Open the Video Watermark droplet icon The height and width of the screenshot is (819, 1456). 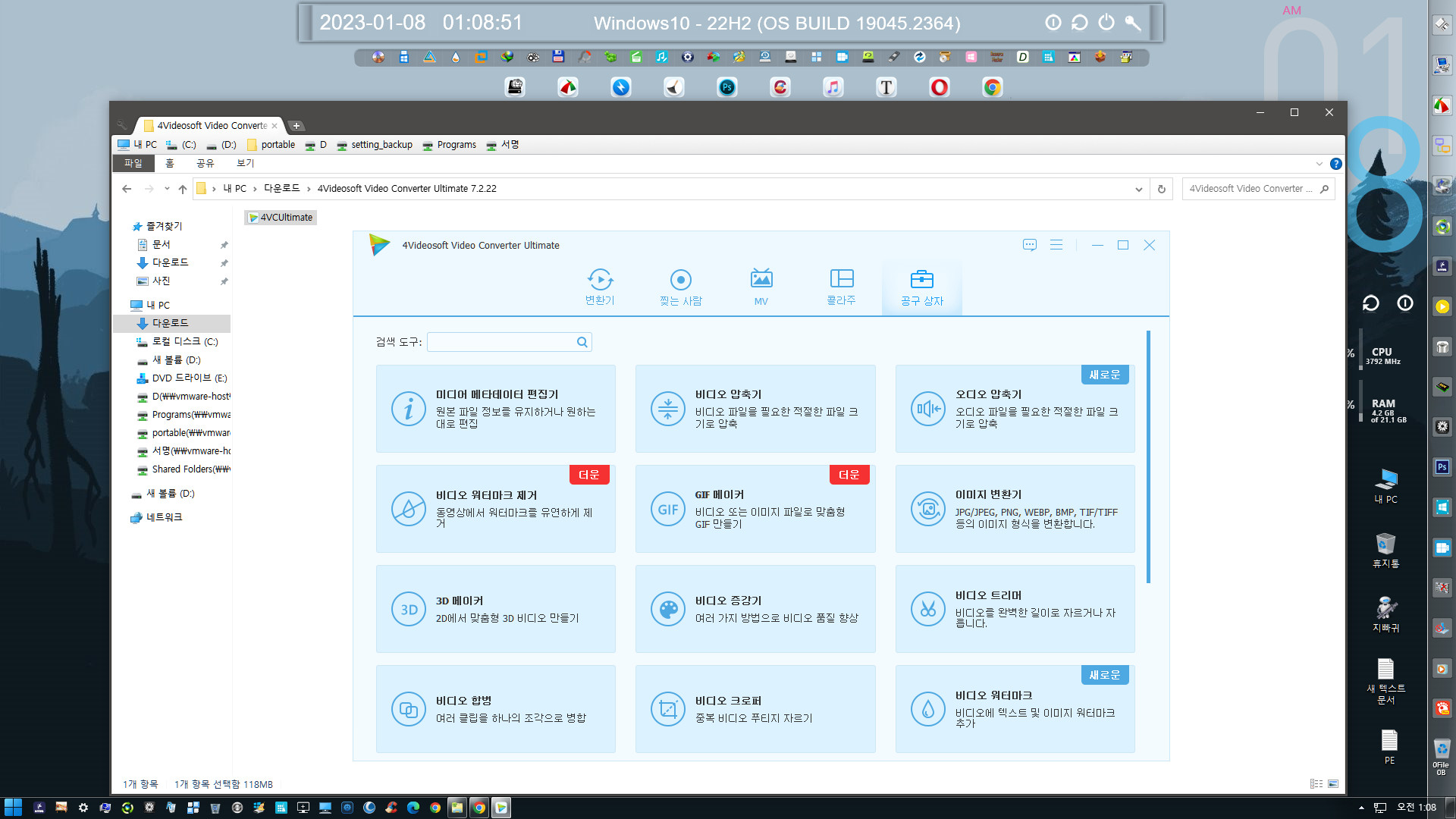point(928,709)
